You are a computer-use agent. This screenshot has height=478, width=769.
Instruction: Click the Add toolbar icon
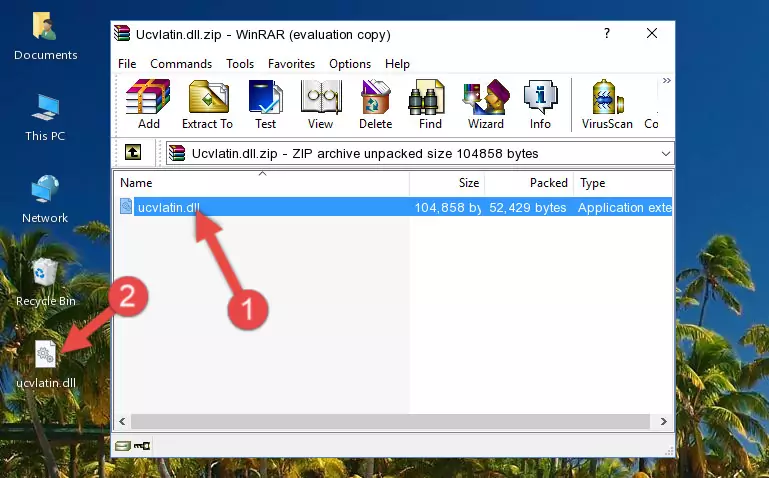click(148, 104)
